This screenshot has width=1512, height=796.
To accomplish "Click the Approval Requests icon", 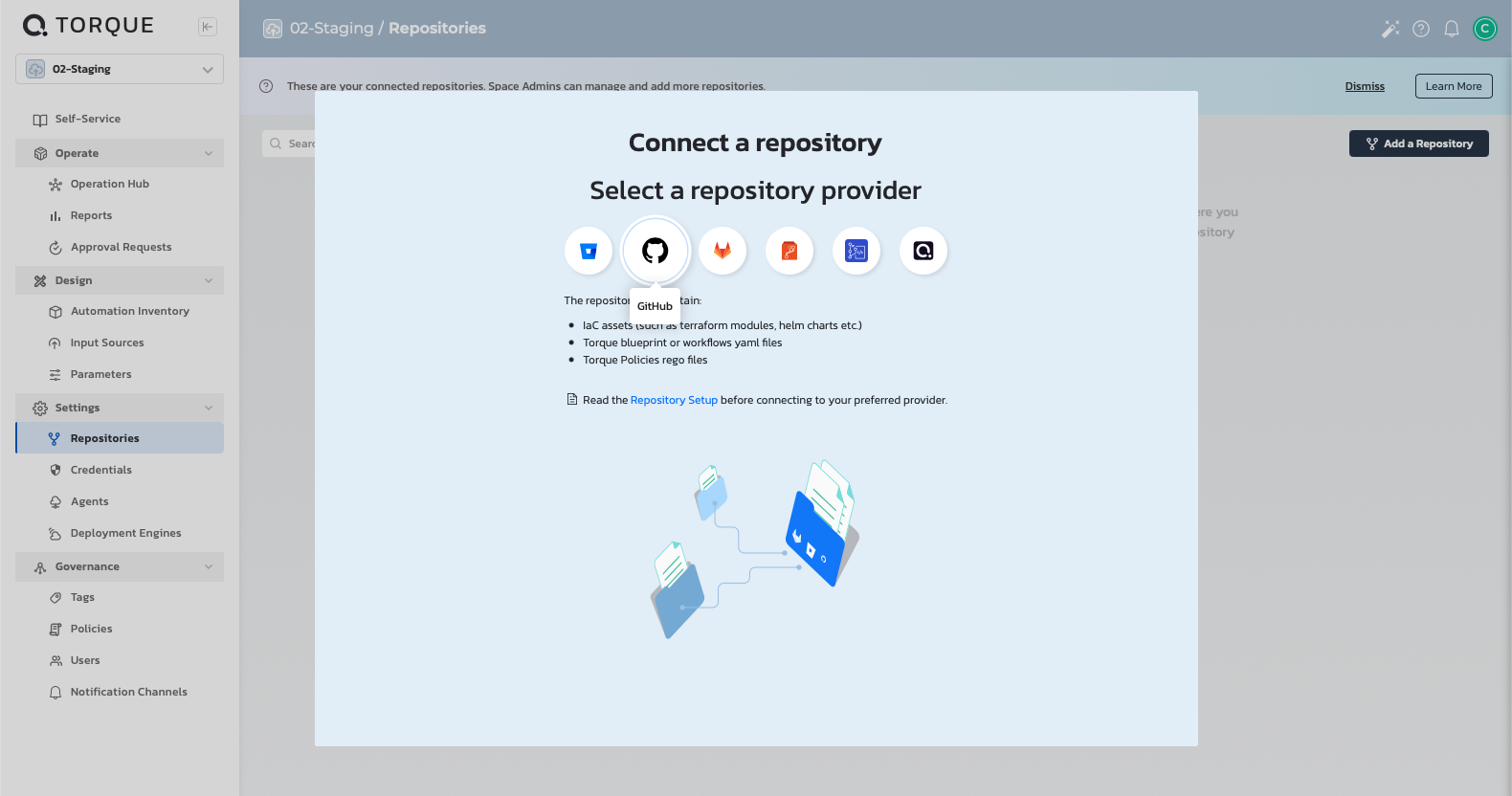I will 56,248.
